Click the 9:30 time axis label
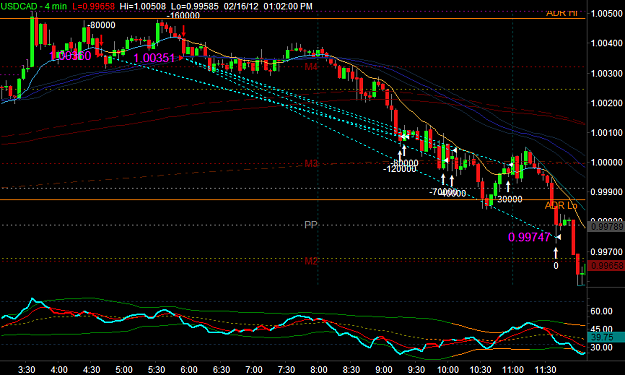The width and height of the screenshot is (625, 375). point(416,370)
